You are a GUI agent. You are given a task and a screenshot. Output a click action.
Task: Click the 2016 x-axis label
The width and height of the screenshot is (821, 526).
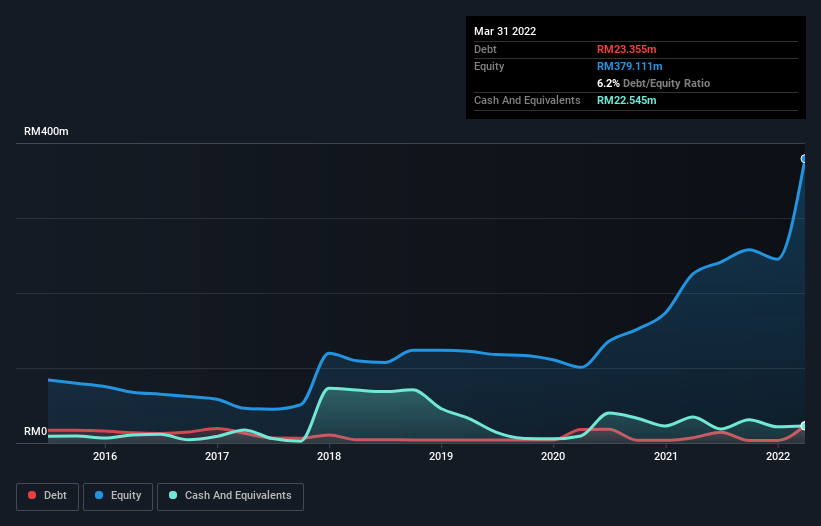[105, 456]
